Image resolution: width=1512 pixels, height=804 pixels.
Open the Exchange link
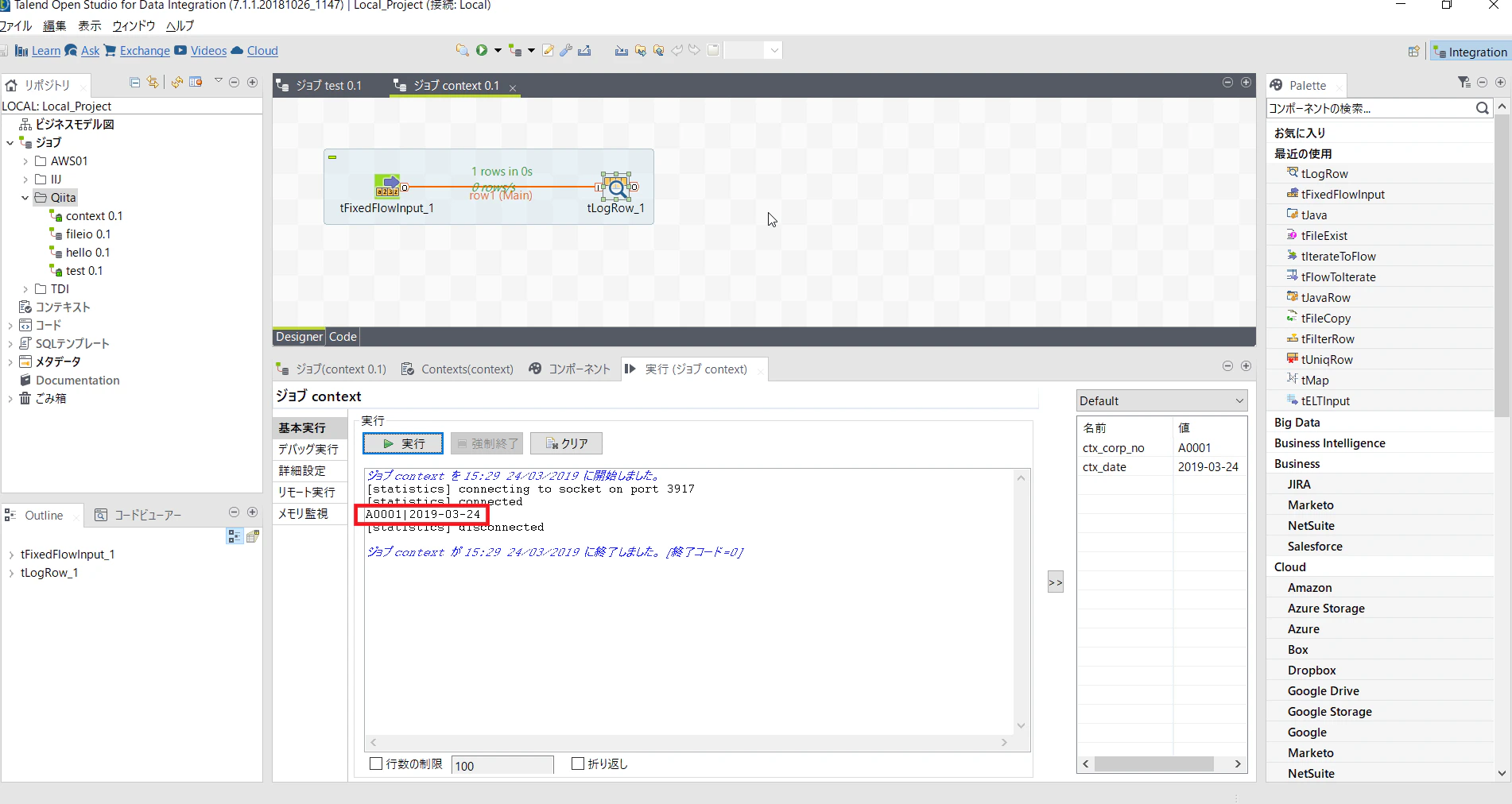pos(145,51)
